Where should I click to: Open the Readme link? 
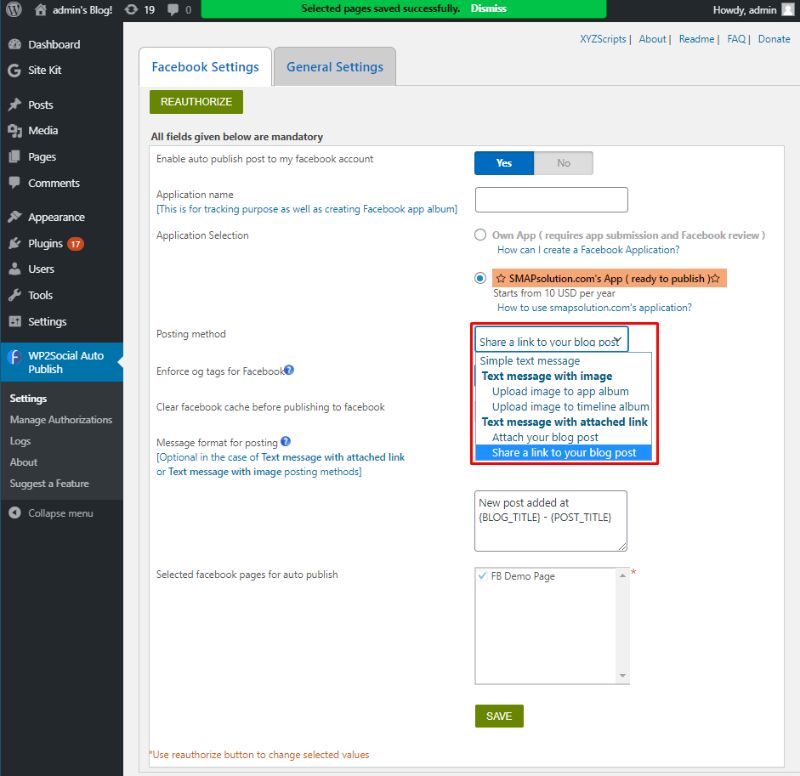pyautogui.click(x=696, y=39)
